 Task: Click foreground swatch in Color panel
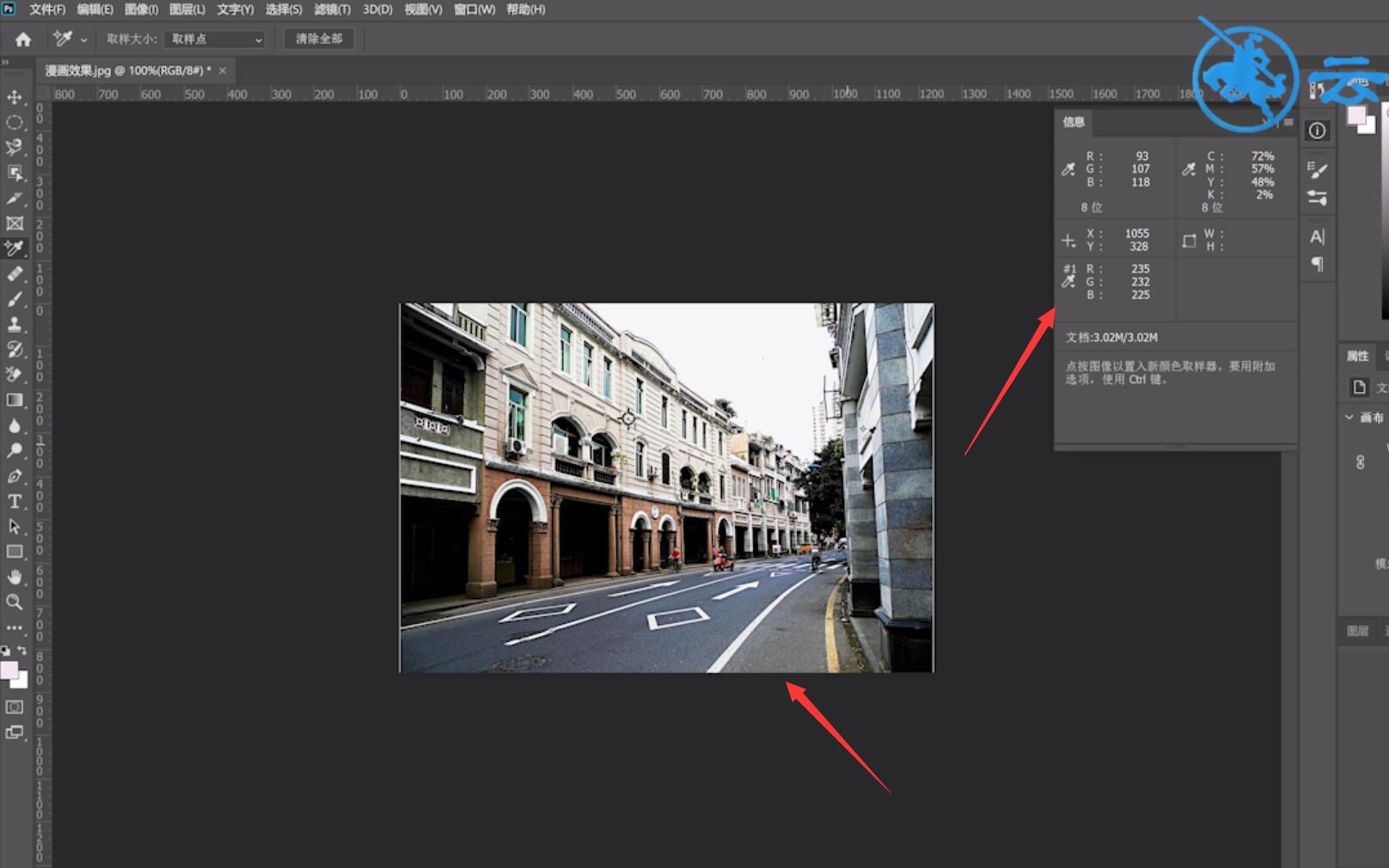[x=1356, y=115]
